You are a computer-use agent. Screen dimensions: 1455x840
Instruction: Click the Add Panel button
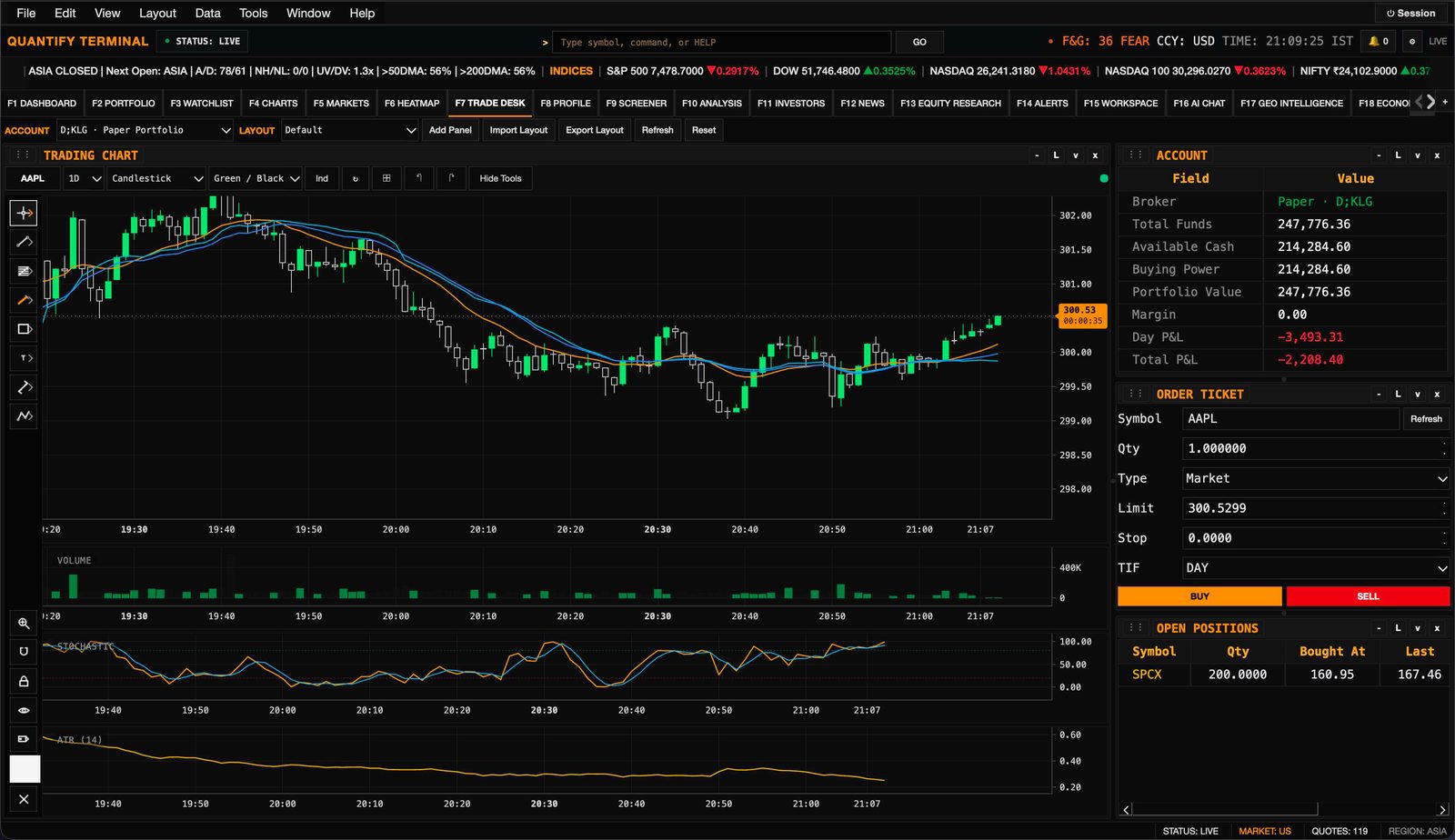(x=450, y=130)
